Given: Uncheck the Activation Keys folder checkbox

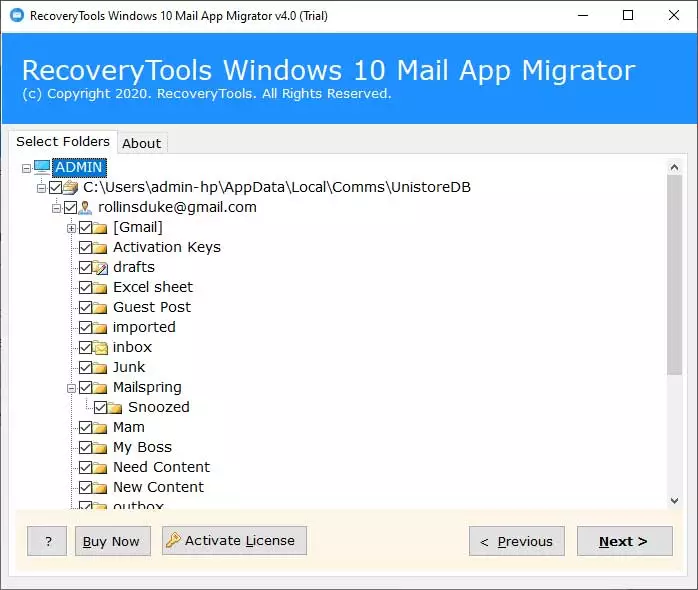Looking at the screenshot, I should click(x=85, y=247).
